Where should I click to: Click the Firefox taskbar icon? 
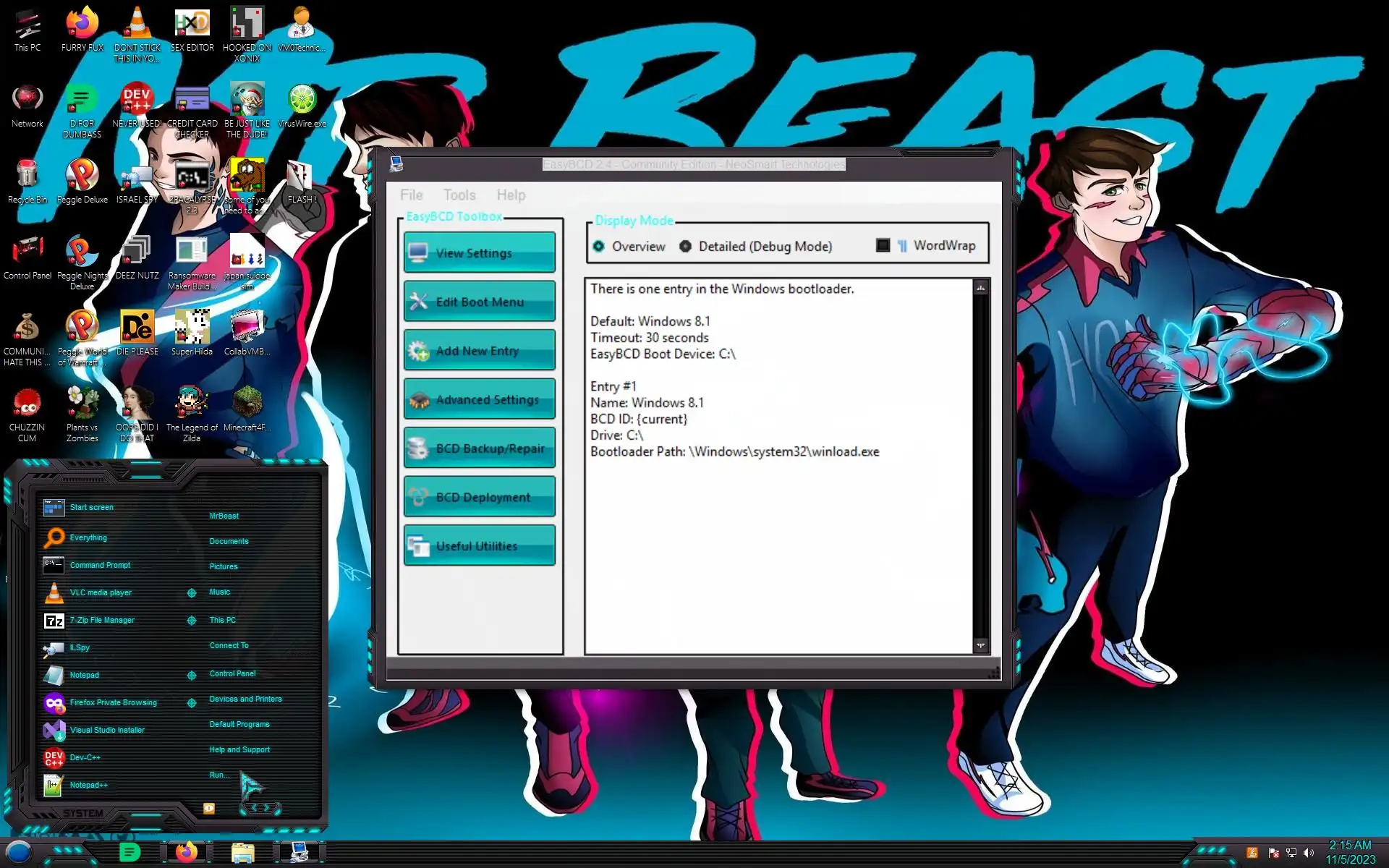[187, 853]
